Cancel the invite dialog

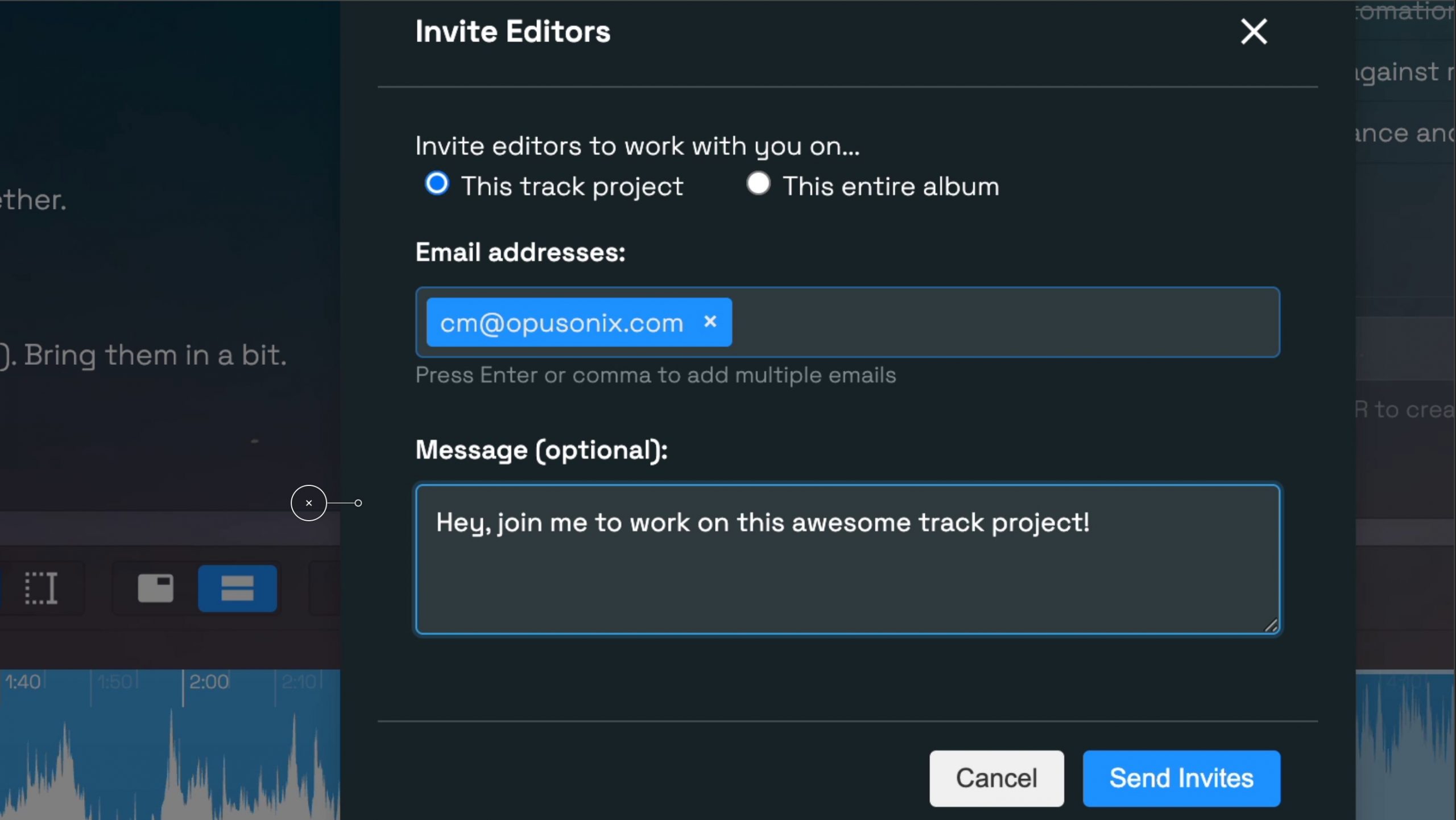coord(996,778)
